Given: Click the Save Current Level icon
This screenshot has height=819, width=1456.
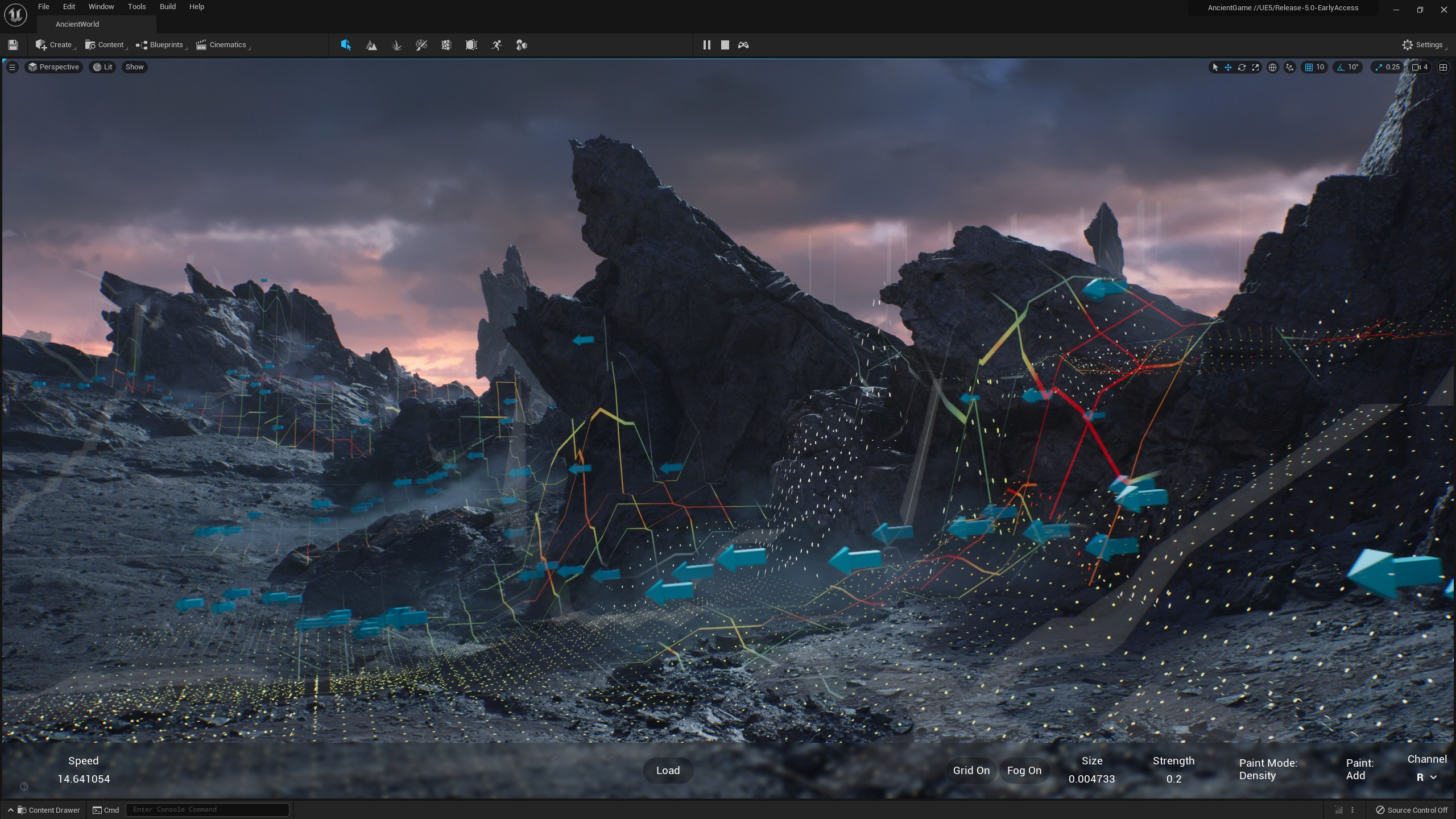Looking at the screenshot, I should coord(13,44).
